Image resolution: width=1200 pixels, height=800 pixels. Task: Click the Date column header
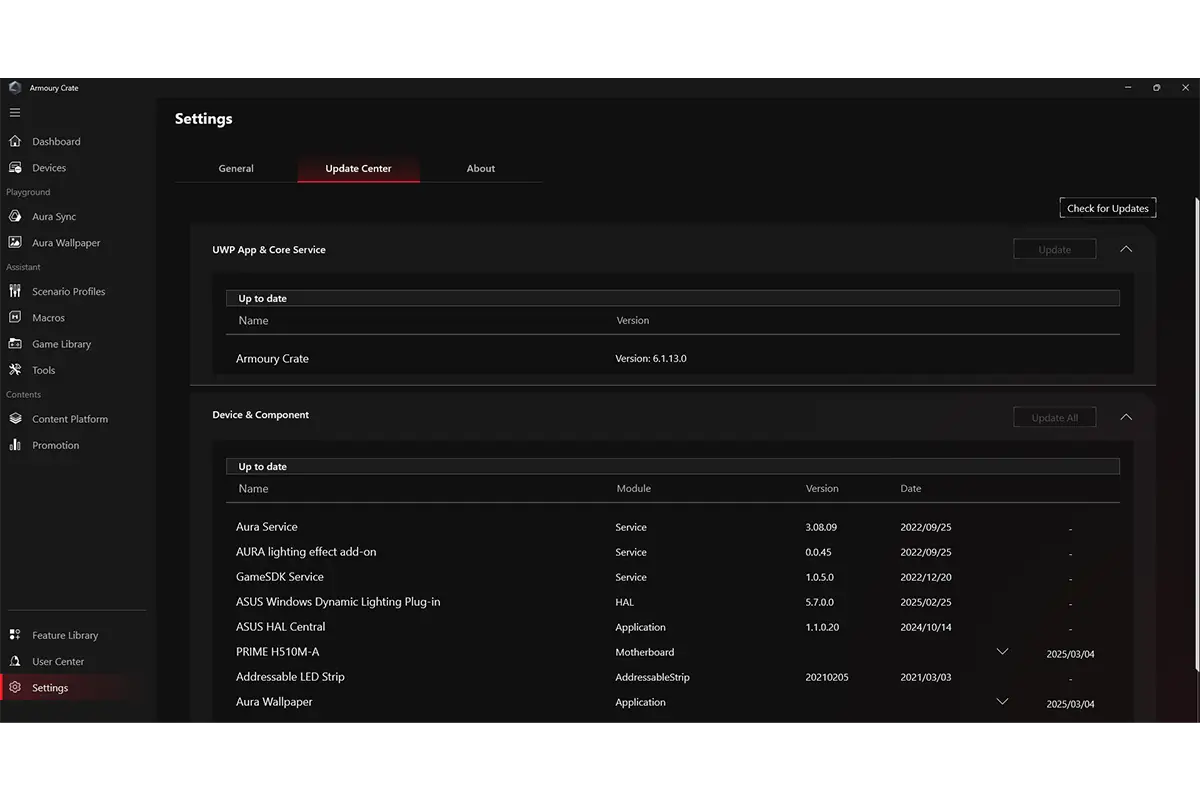pyautogui.click(x=911, y=489)
